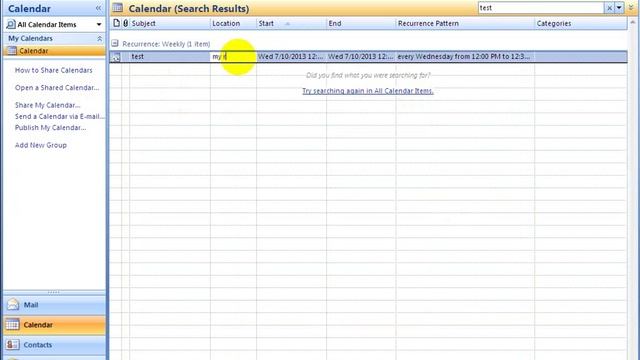
Task: Sort by the Icon column header
Action: click(x=116, y=23)
